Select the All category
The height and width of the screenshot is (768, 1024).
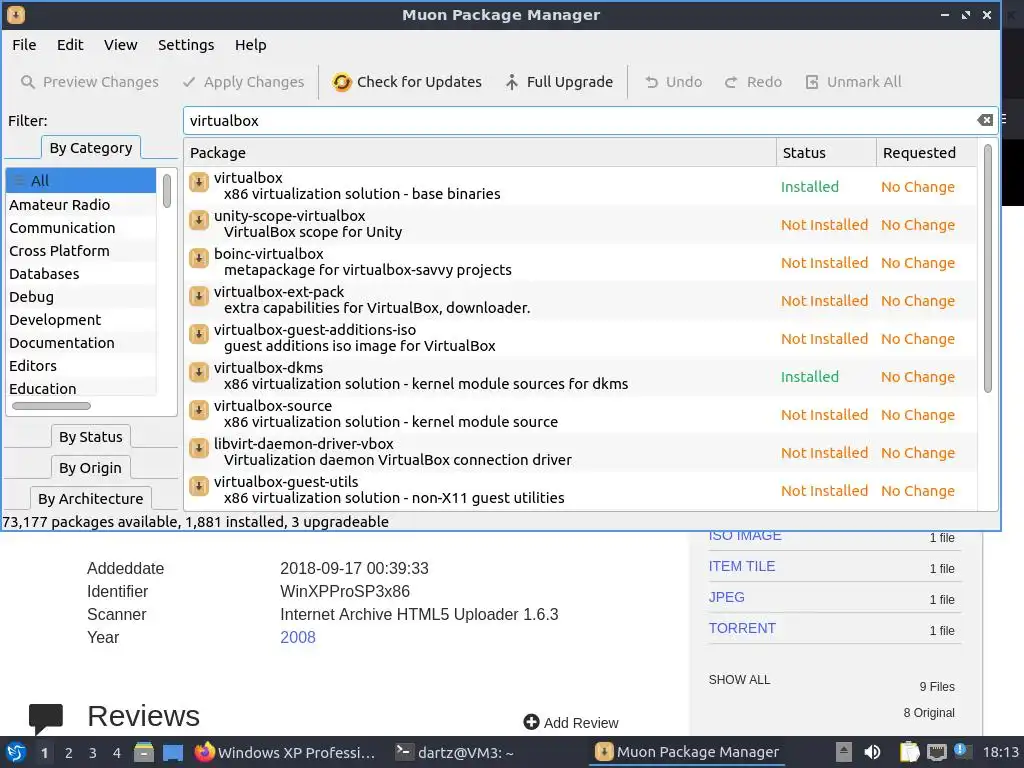[x=81, y=180]
